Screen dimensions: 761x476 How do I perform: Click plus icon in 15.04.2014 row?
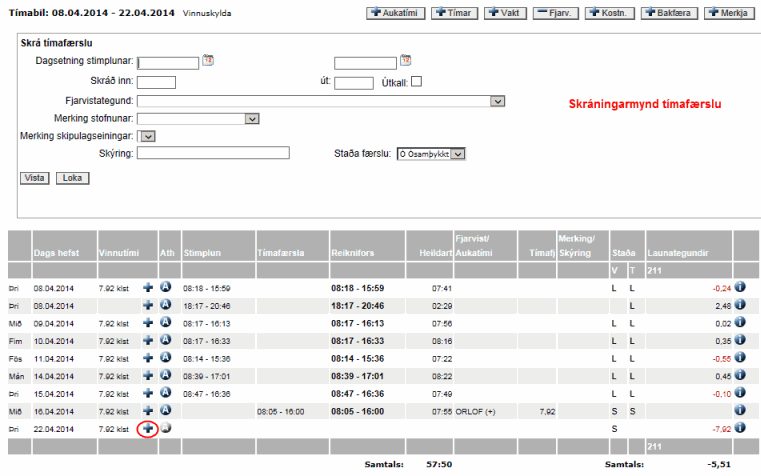click(x=148, y=393)
